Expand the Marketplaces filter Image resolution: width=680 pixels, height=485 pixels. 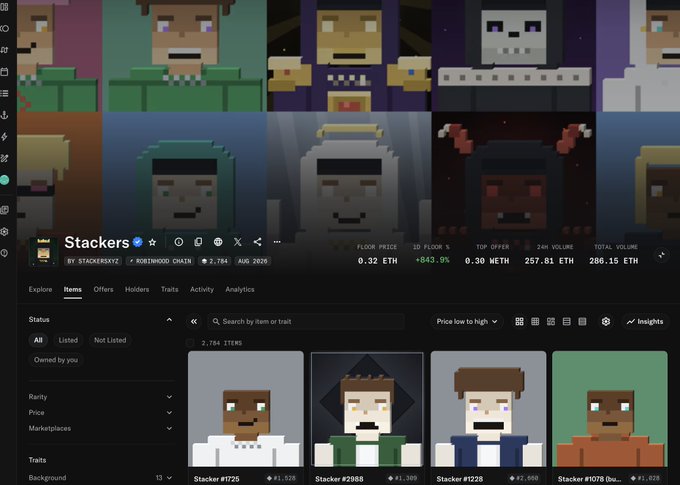coord(101,428)
